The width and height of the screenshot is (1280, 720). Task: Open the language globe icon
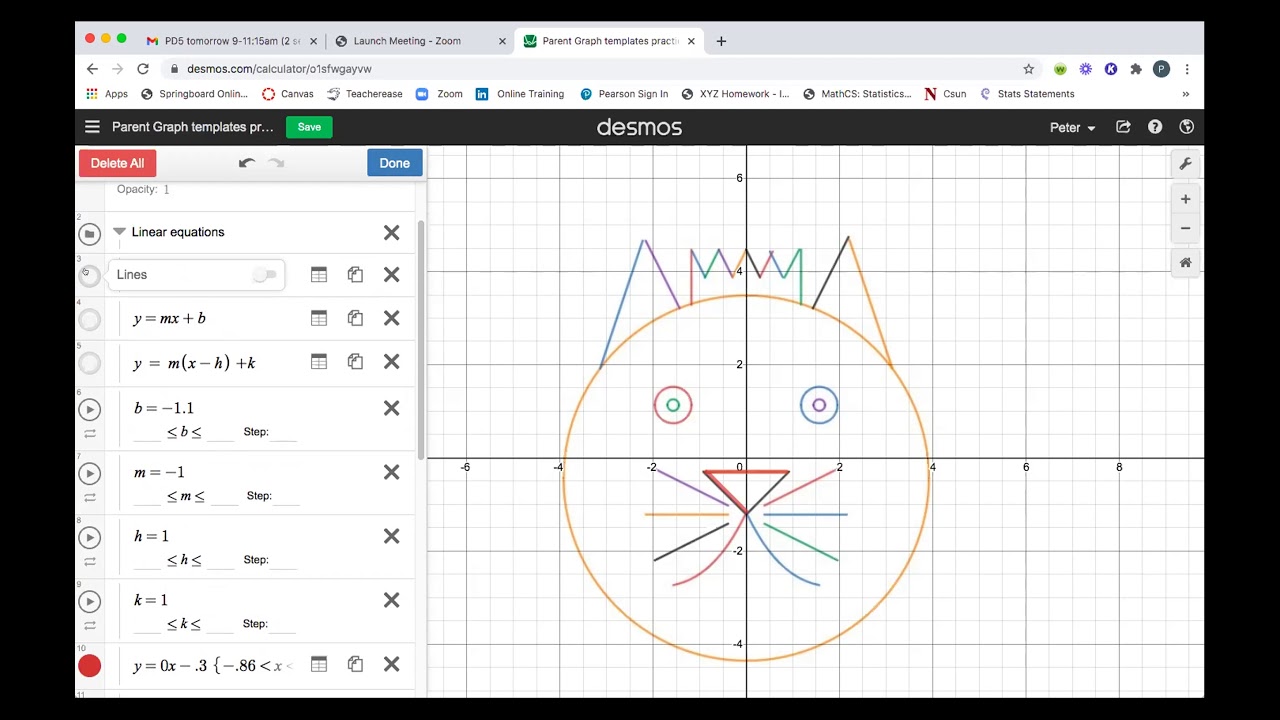1187,127
